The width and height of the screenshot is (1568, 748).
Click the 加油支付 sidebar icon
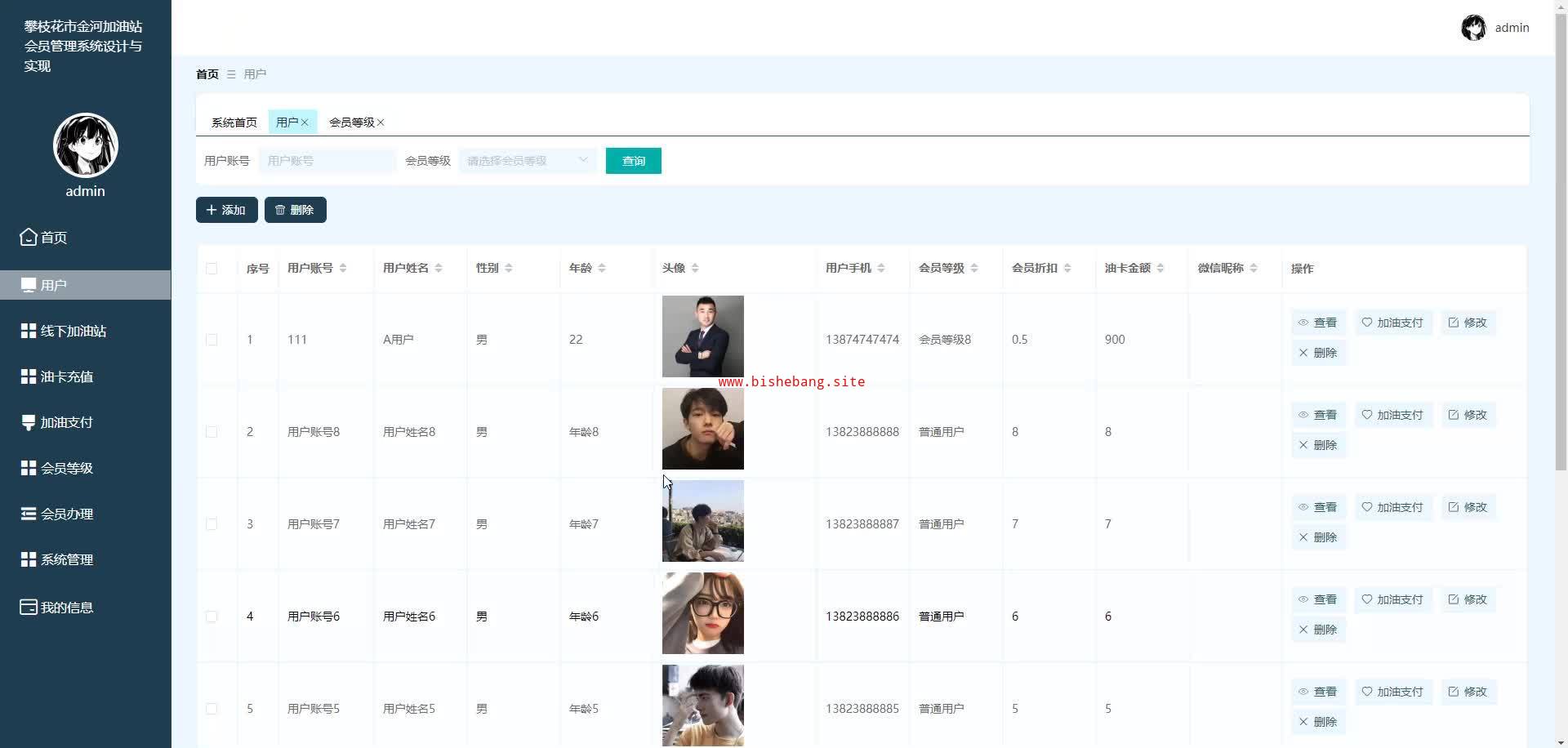(x=29, y=422)
